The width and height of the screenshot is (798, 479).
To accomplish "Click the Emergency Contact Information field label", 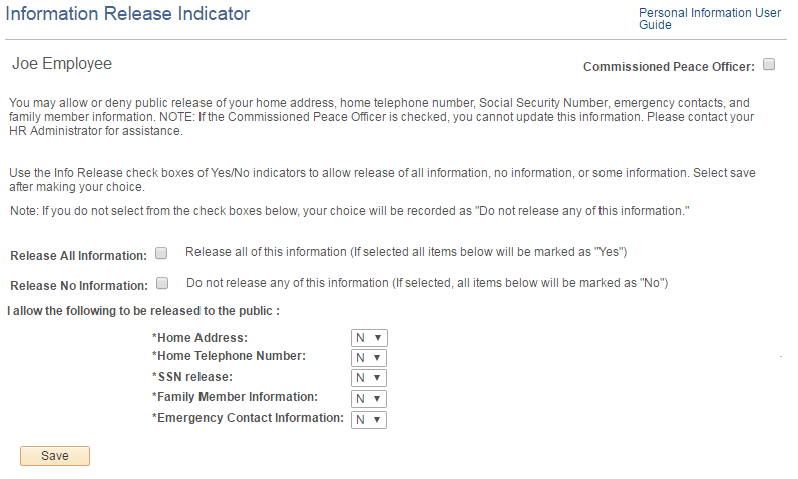I will click(x=247, y=418).
